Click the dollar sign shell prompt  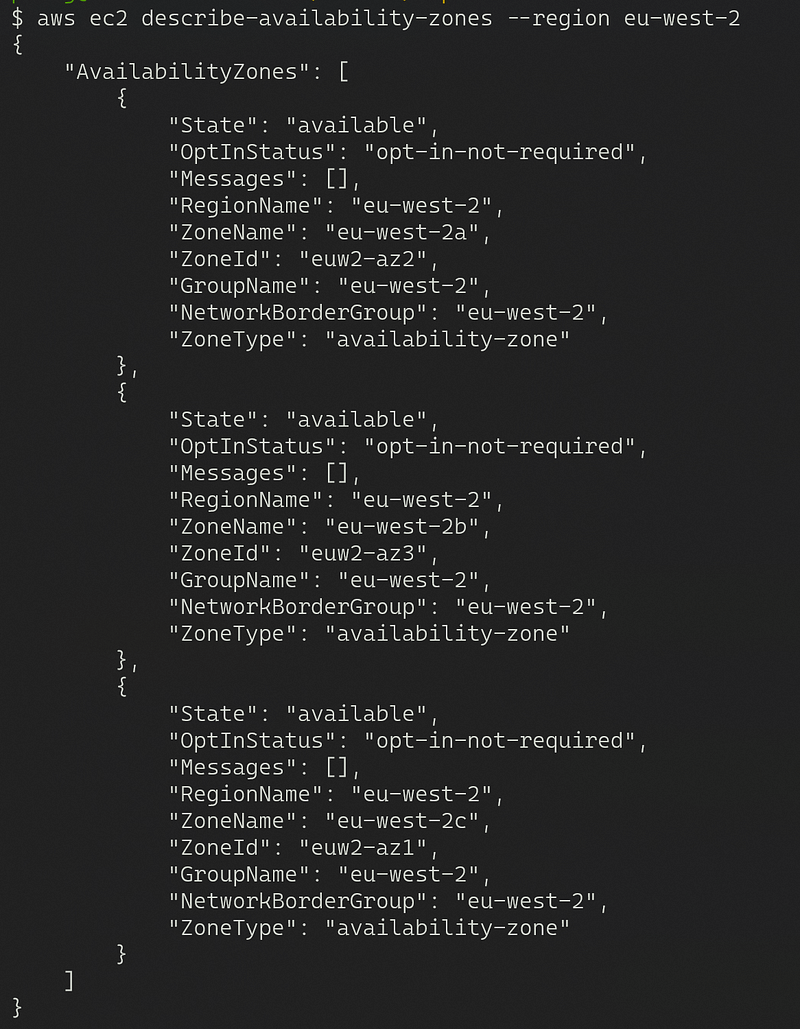click(x=18, y=18)
